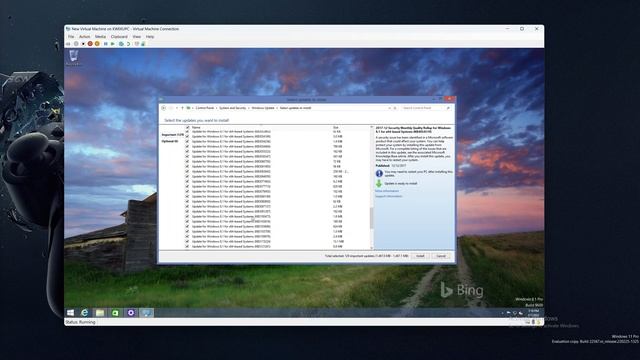Screen dimensions: 640x360
Task: Open the More information link
Action: pos(387,191)
